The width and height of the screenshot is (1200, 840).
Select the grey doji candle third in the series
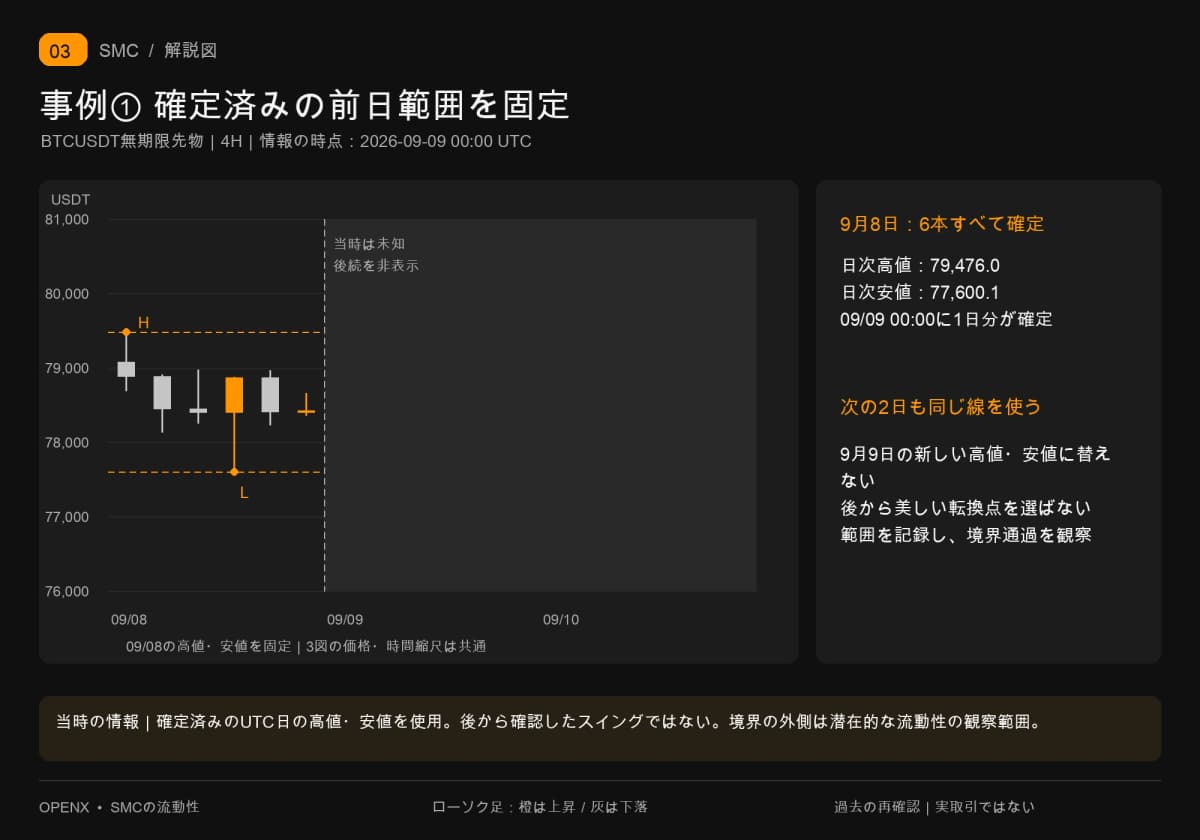pos(198,396)
